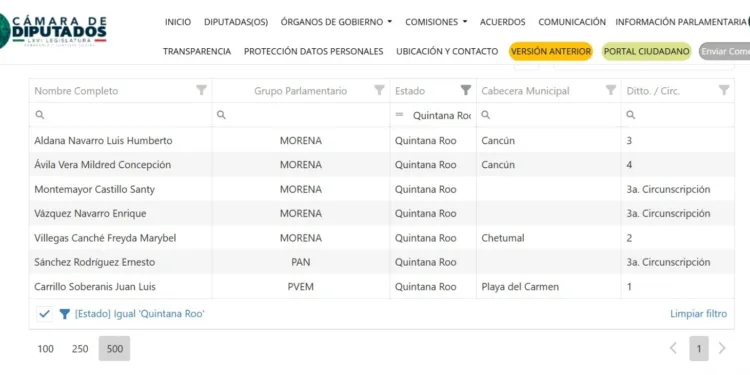Open the Acuerdos menu item
Viewport: 750px width, 375px height.
503,22
